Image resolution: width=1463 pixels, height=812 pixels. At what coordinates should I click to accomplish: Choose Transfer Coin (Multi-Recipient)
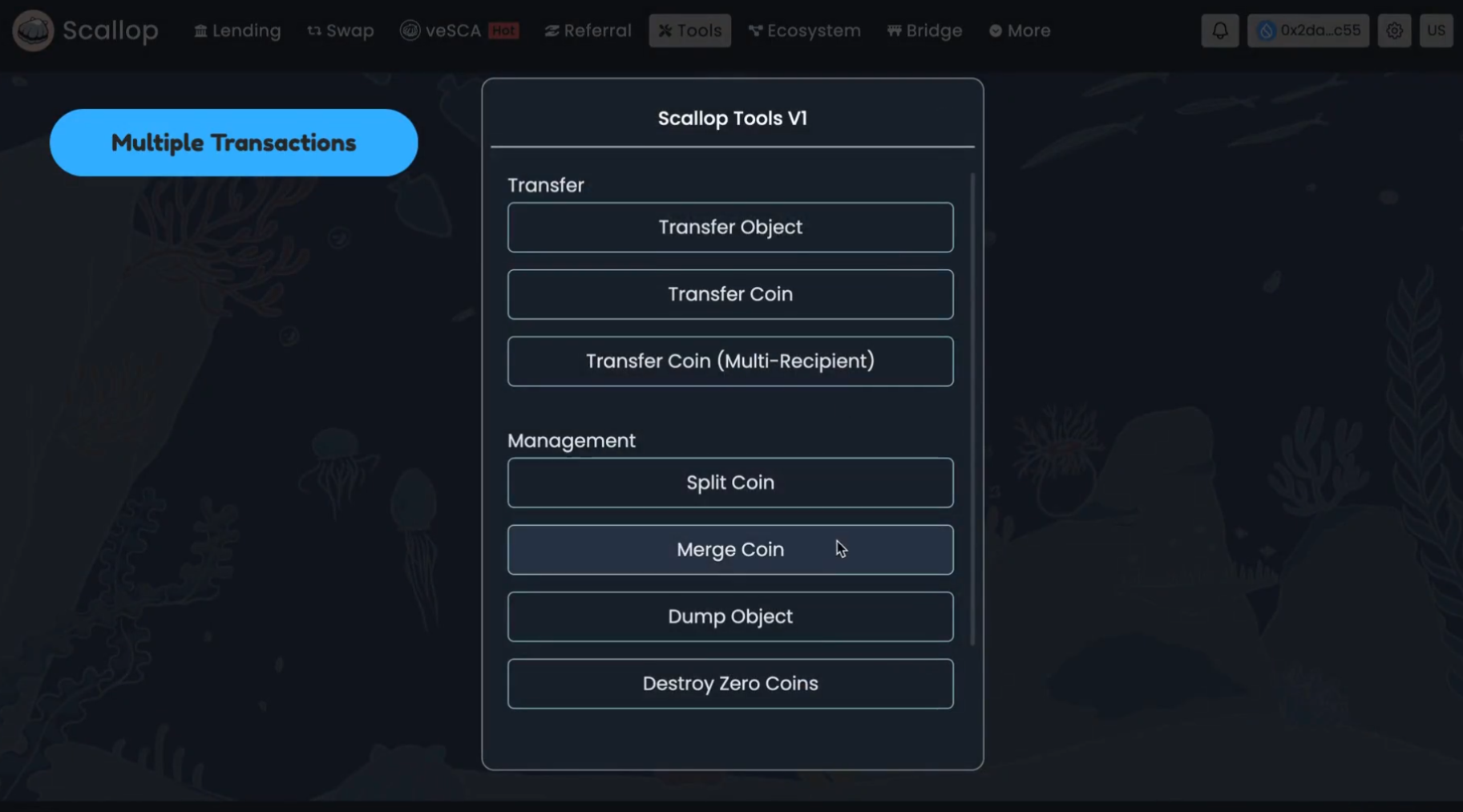coord(729,362)
